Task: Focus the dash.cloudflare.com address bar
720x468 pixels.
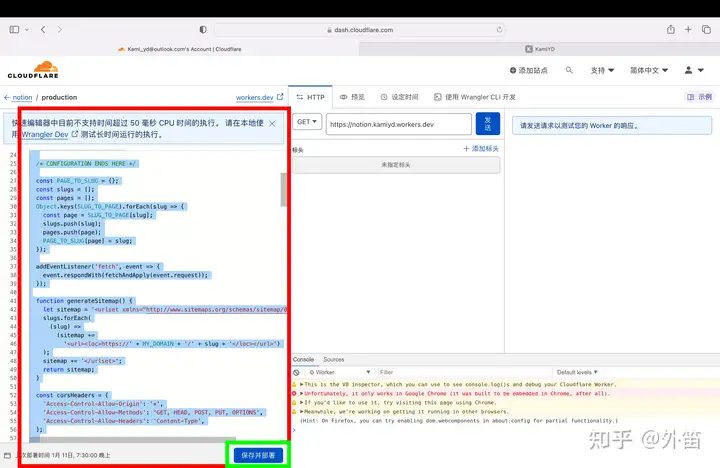Action: tap(360, 30)
